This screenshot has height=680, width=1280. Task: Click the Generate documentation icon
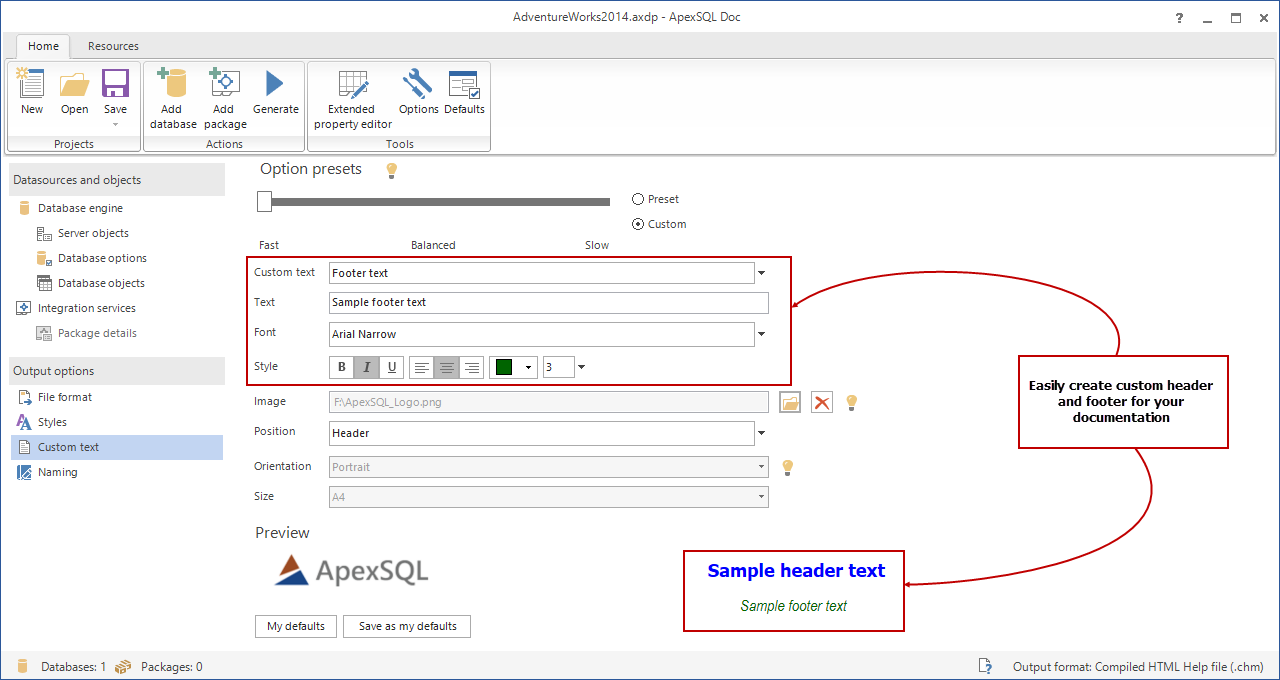pyautogui.click(x=275, y=85)
